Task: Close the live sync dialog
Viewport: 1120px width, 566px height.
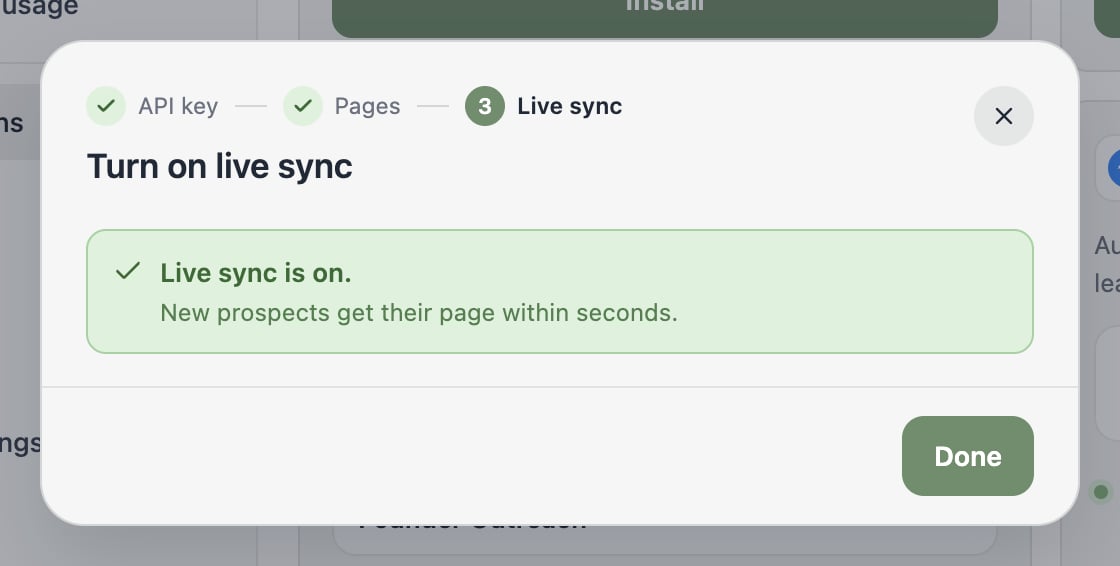Action: pyautogui.click(x=1004, y=116)
